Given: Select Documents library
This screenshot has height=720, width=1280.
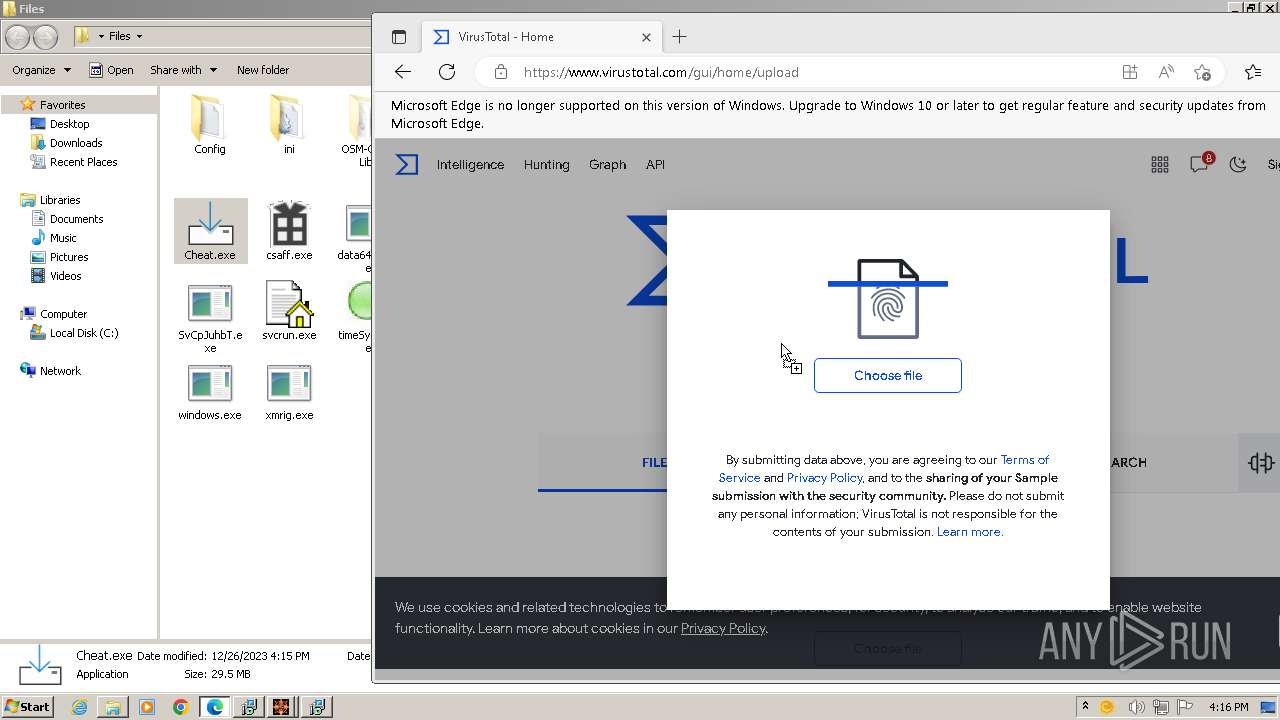Looking at the screenshot, I should tap(76, 219).
